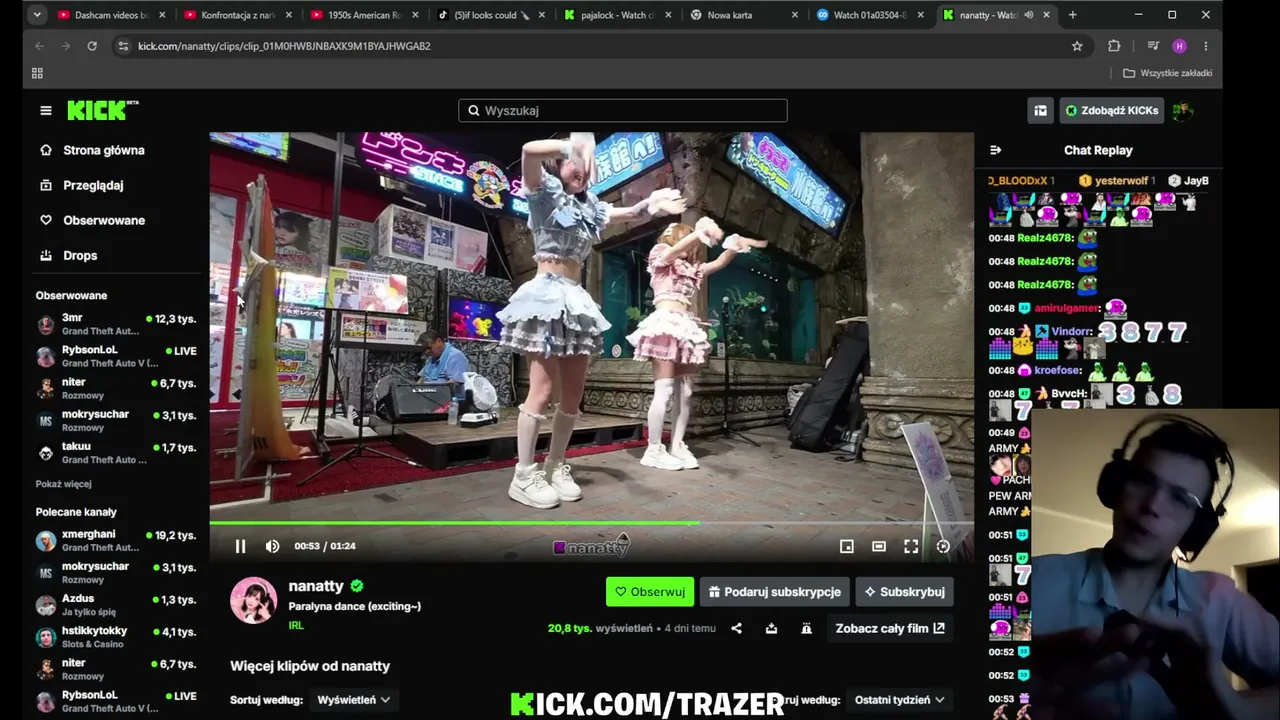Go back in the browser
Viewport: 1280px width, 720px height.
point(39,46)
